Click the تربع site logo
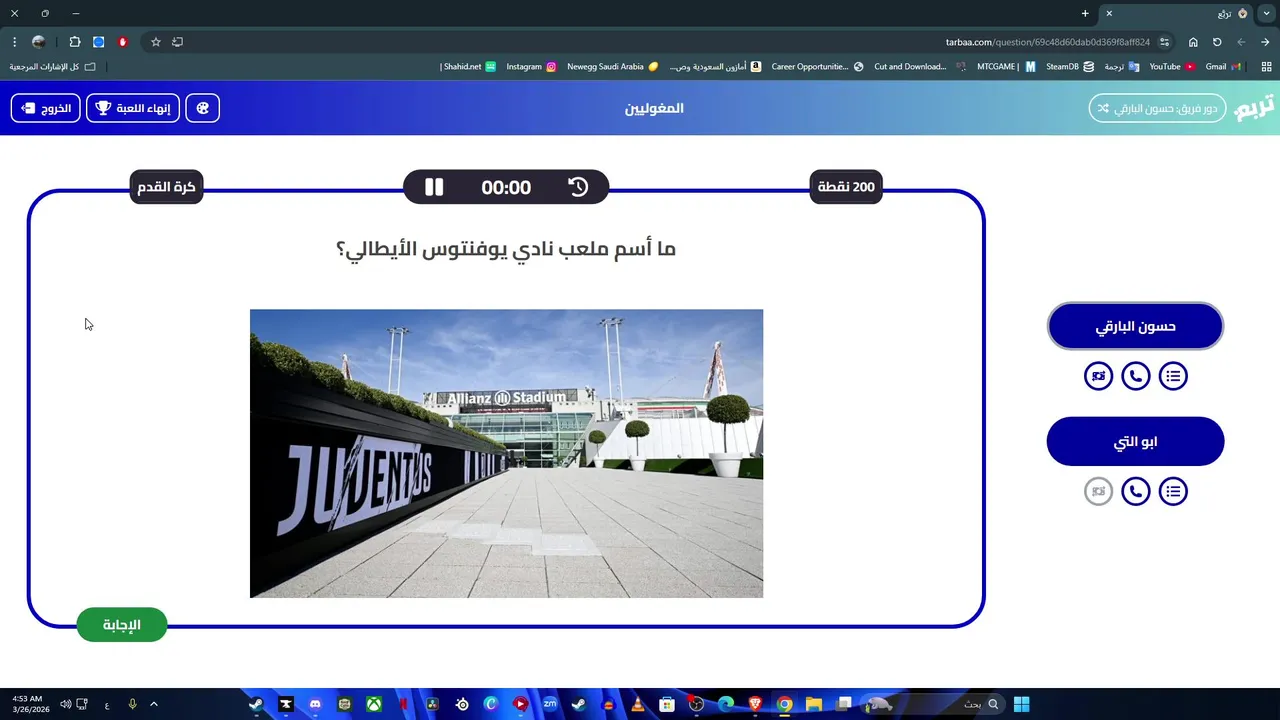This screenshot has height=720, width=1280. pos(1254,108)
